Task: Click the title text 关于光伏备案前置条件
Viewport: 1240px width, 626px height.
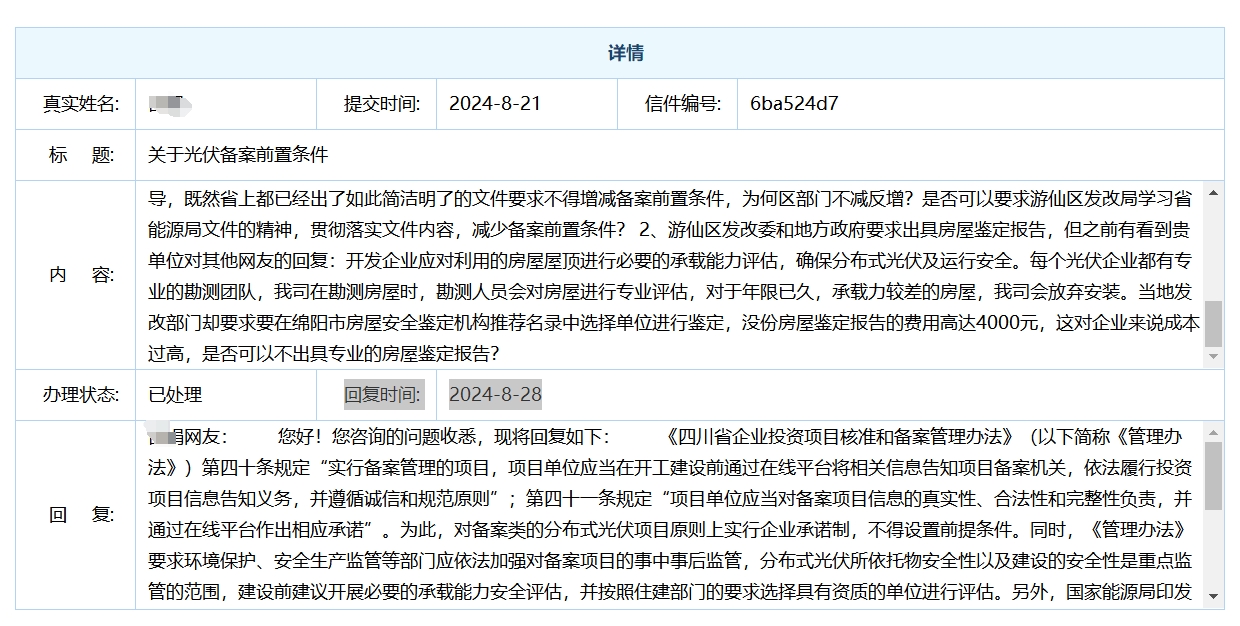Action: click(238, 155)
